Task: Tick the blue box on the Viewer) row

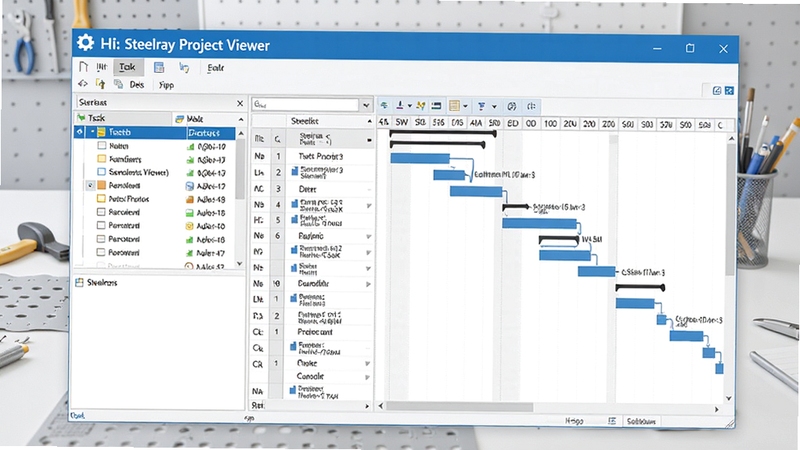Action: coord(101,172)
